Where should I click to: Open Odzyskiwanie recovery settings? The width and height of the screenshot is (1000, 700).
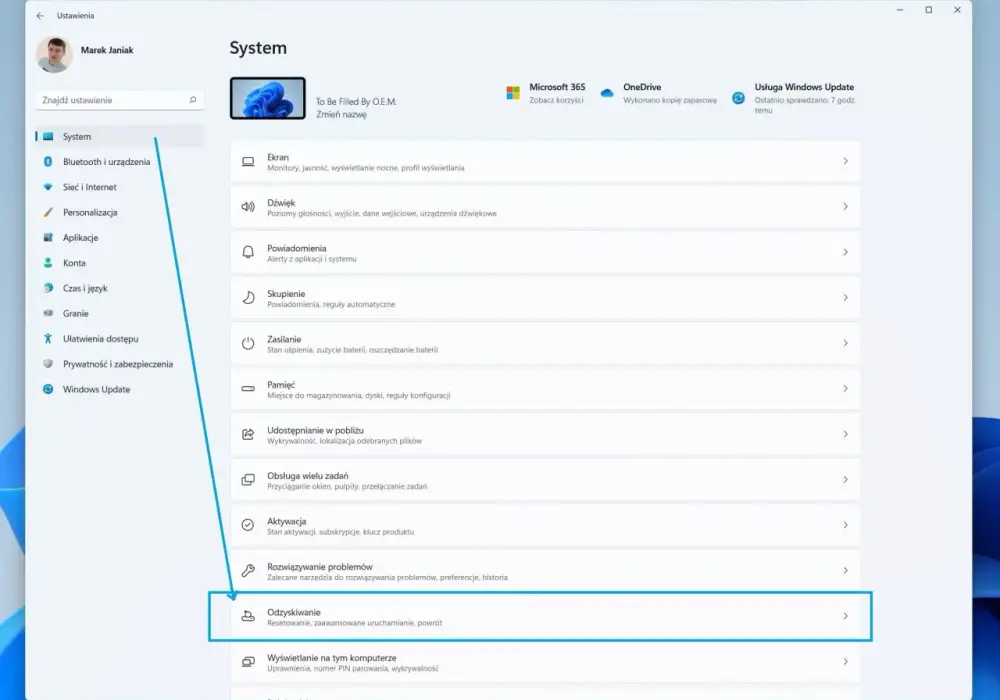coord(545,616)
